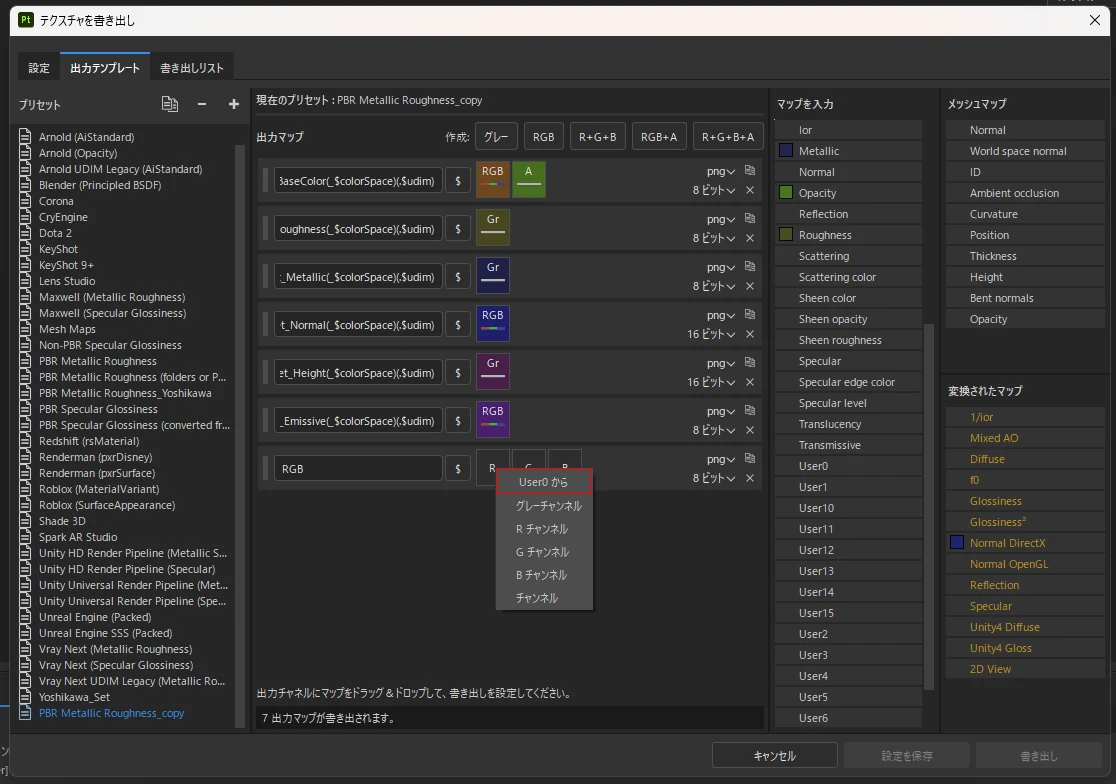Delete the Normal output map
Viewport: 1116px width, 784px height.
pyautogui.click(x=749, y=334)
